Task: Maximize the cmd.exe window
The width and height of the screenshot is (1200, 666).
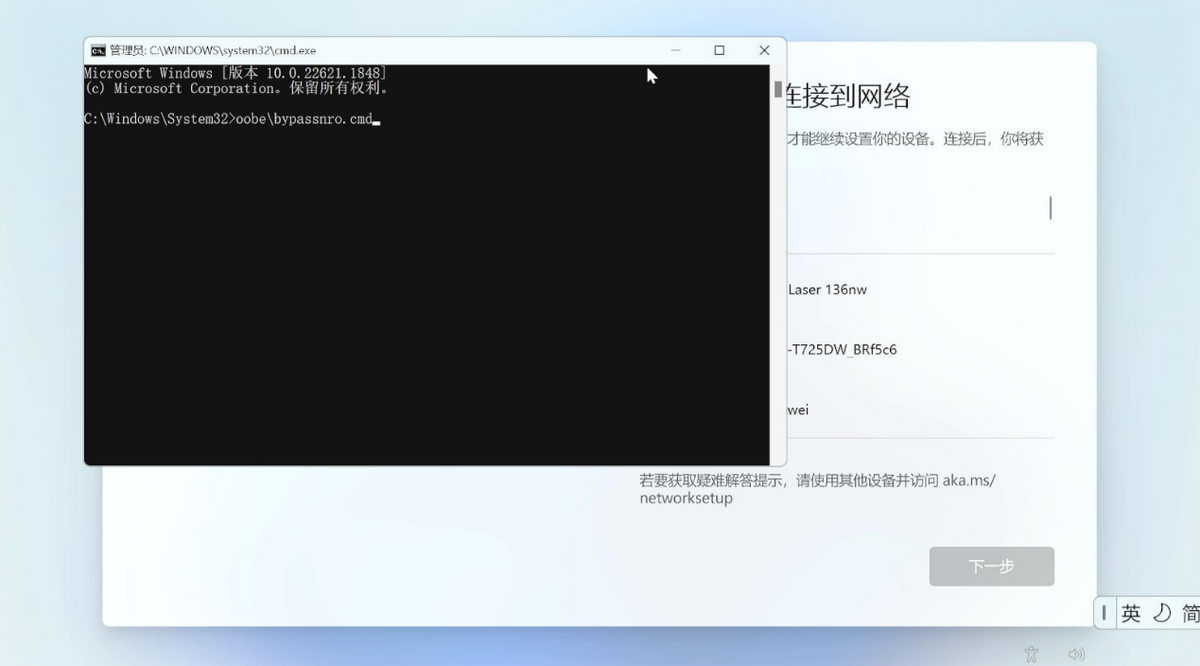Action: pyautogui.click(x=719, y=50)
